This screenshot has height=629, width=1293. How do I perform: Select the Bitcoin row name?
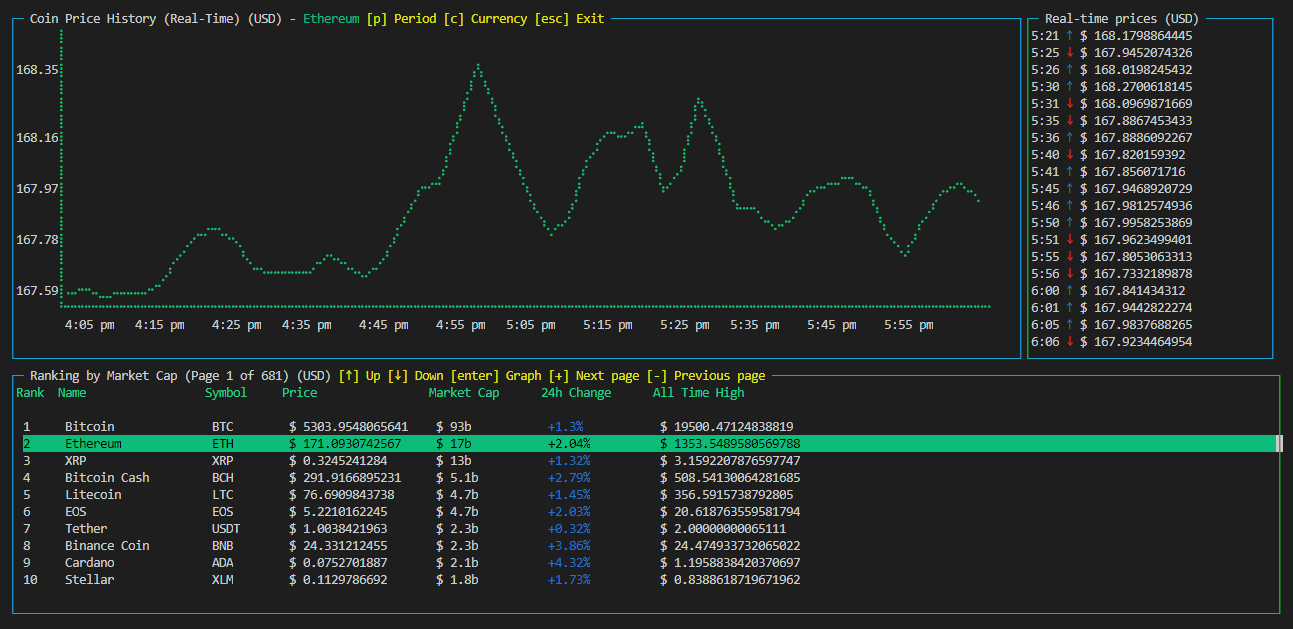click(90, 427)
